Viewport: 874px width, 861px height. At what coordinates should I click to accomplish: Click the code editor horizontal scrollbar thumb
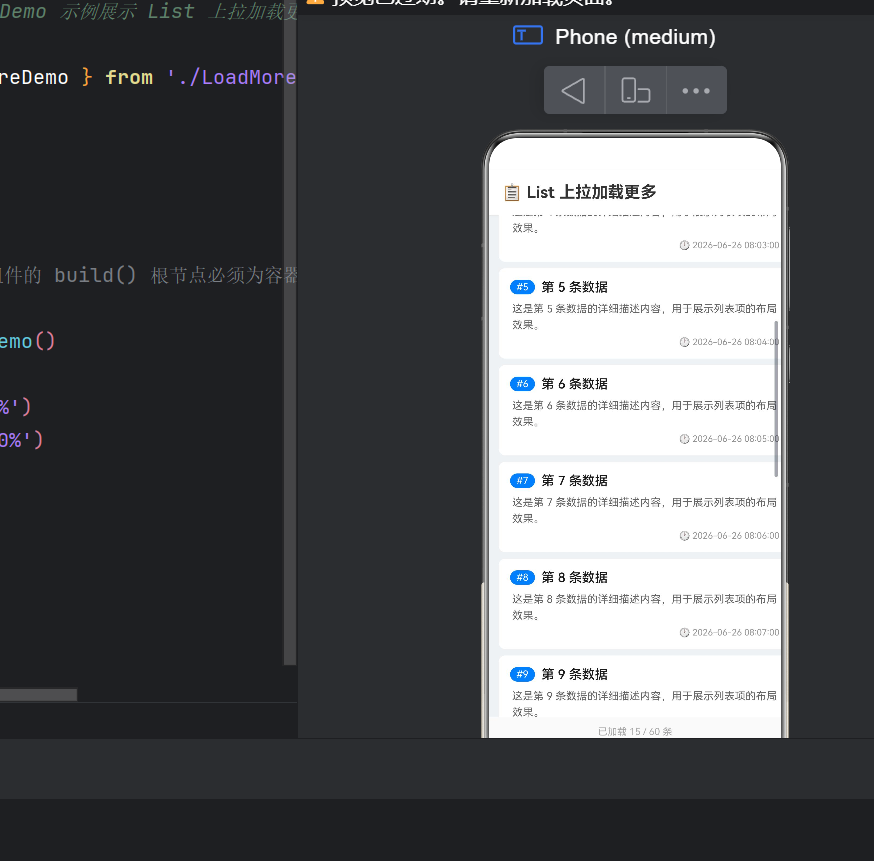pyautogui.click(x=38, y=695)
